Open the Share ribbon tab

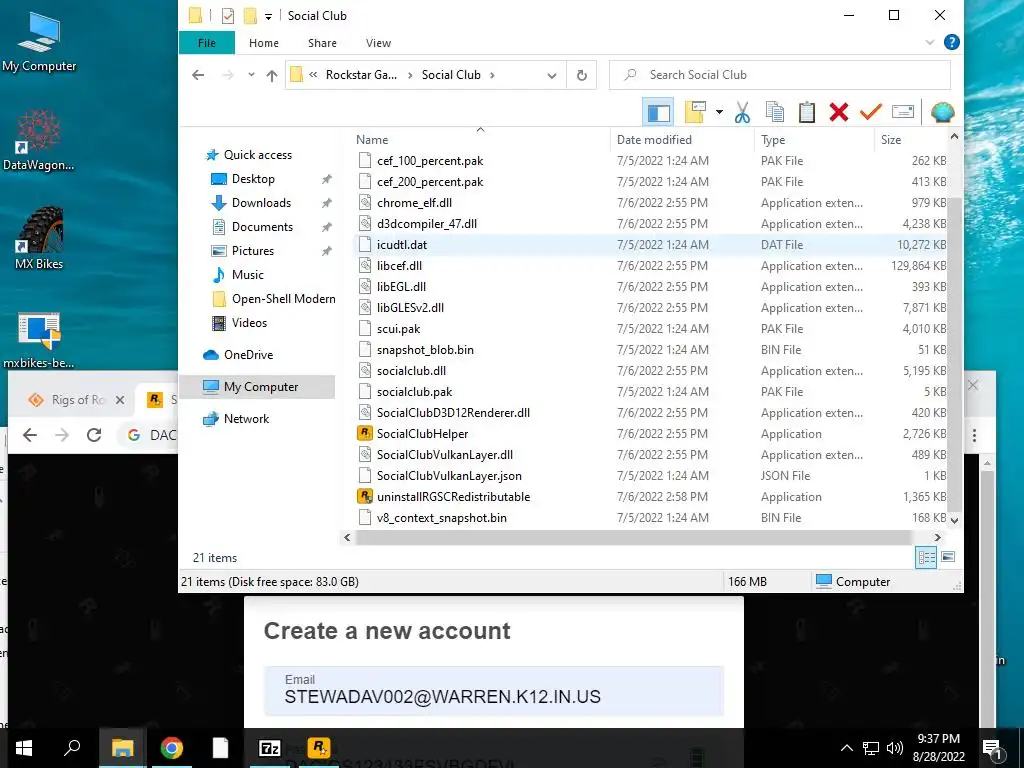tap(323, 43)
